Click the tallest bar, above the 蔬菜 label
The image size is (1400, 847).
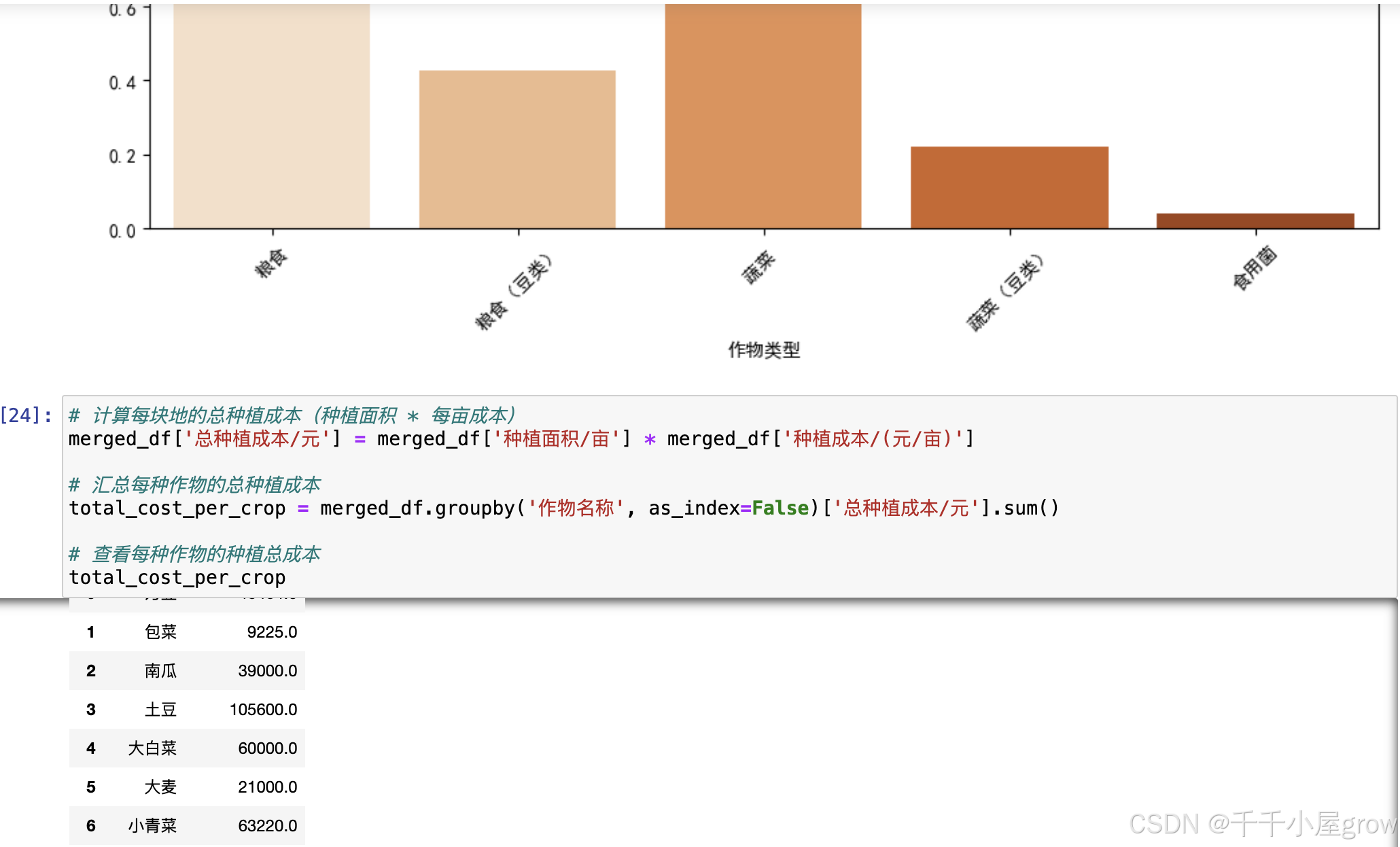click(x=763, y=116)
